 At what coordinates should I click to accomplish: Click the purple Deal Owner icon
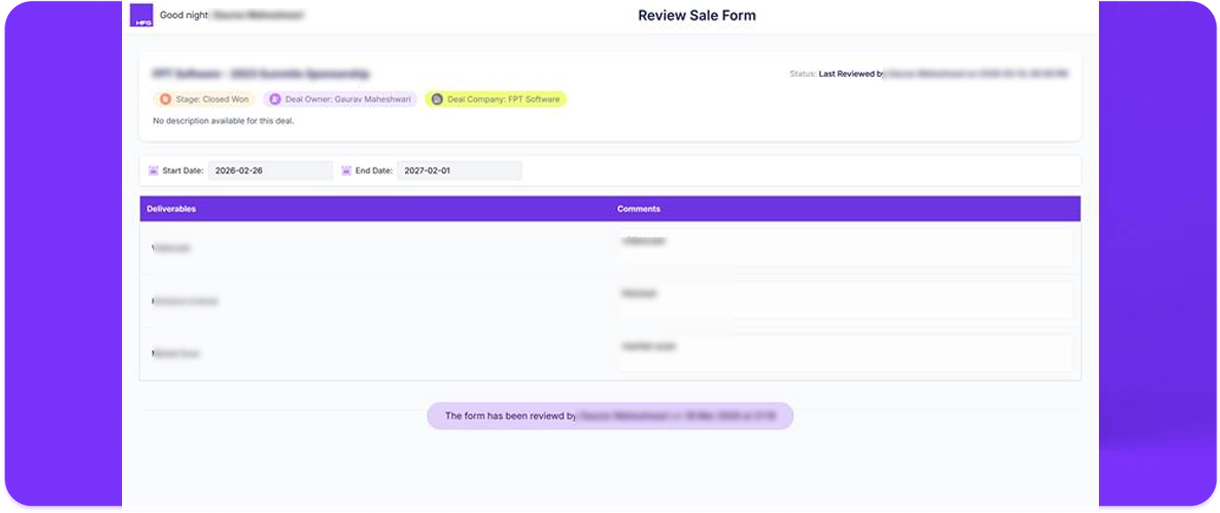pyautogui.click(x=275, y=99)
